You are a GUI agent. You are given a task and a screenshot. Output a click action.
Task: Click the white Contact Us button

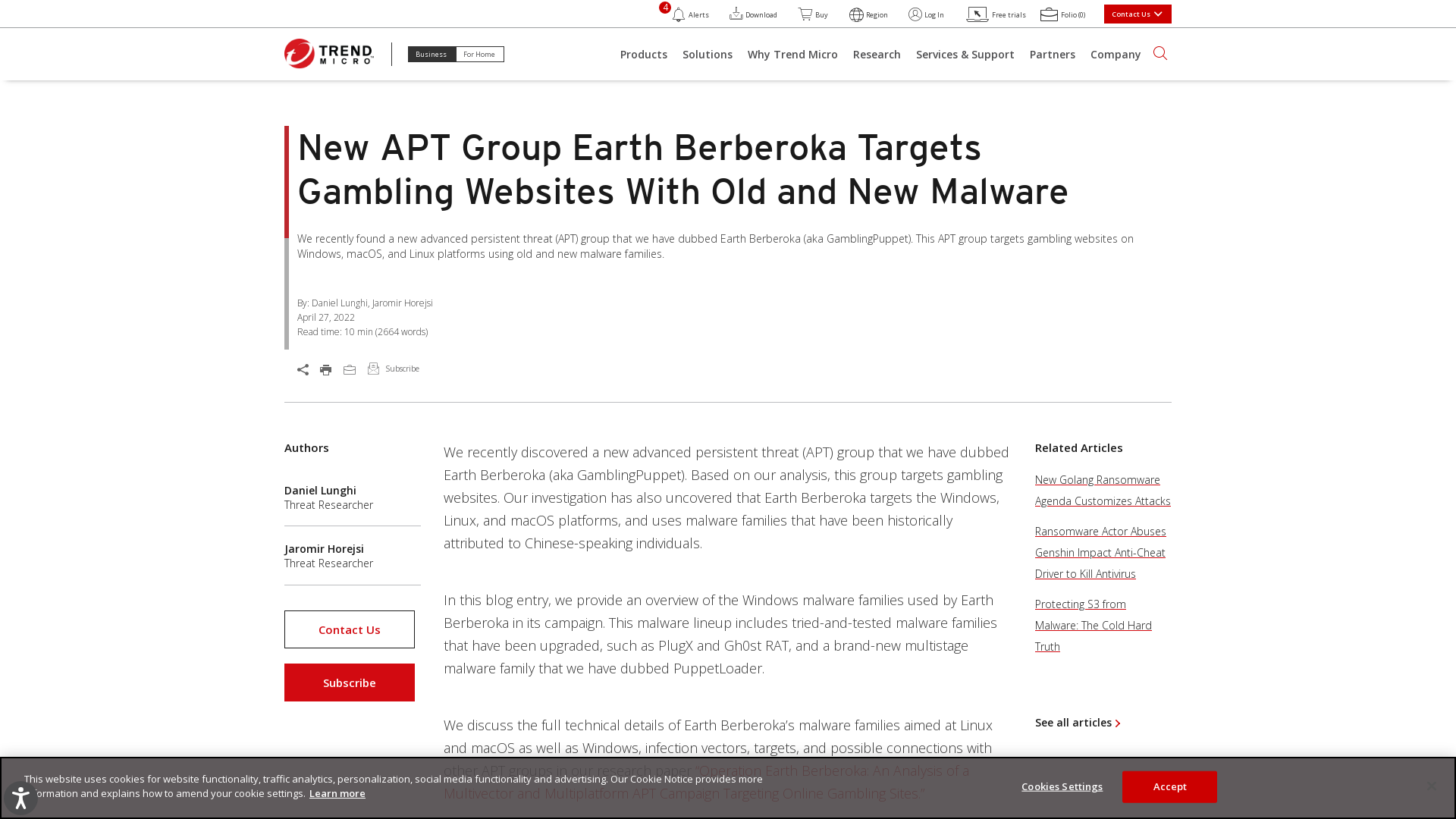[350, 629]
